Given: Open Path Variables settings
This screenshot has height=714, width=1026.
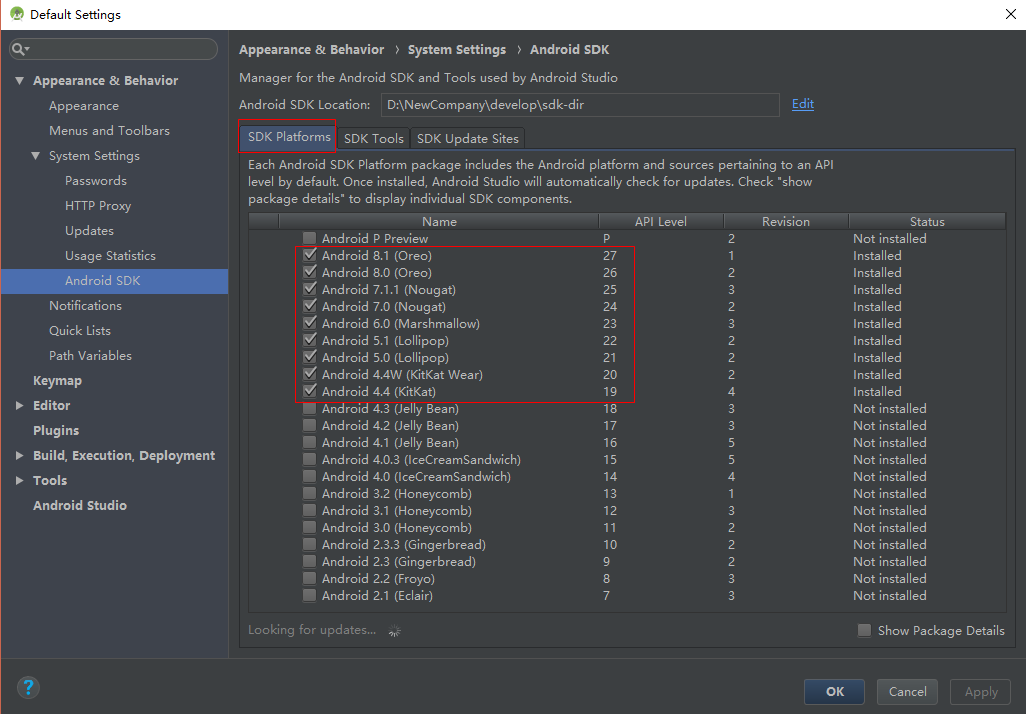Looking at the screenshot, I should [x=90, y=355].
